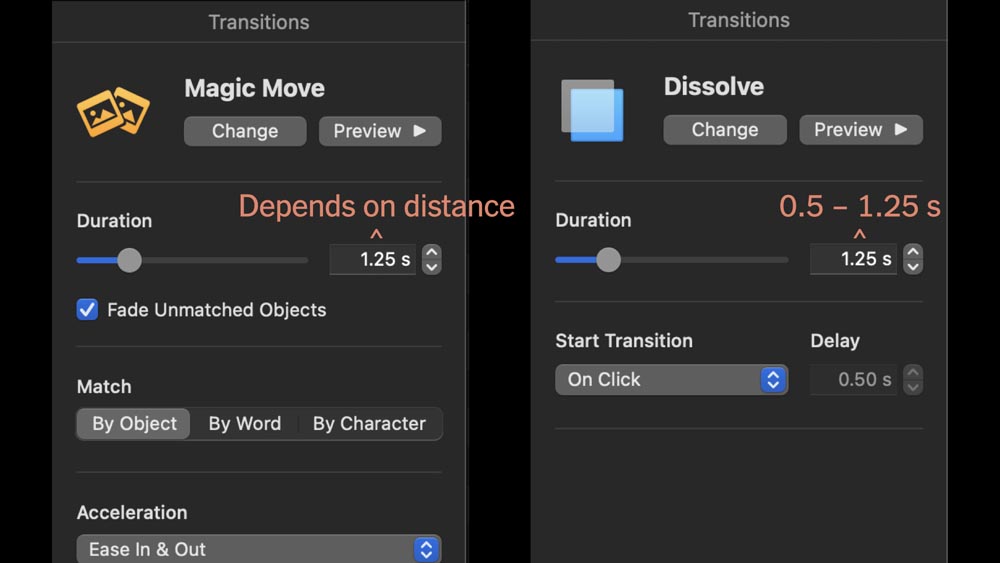Click Dissolve duration field showing 1.25 s
Screen dimensions: 1000x563
tap(853, 259)
